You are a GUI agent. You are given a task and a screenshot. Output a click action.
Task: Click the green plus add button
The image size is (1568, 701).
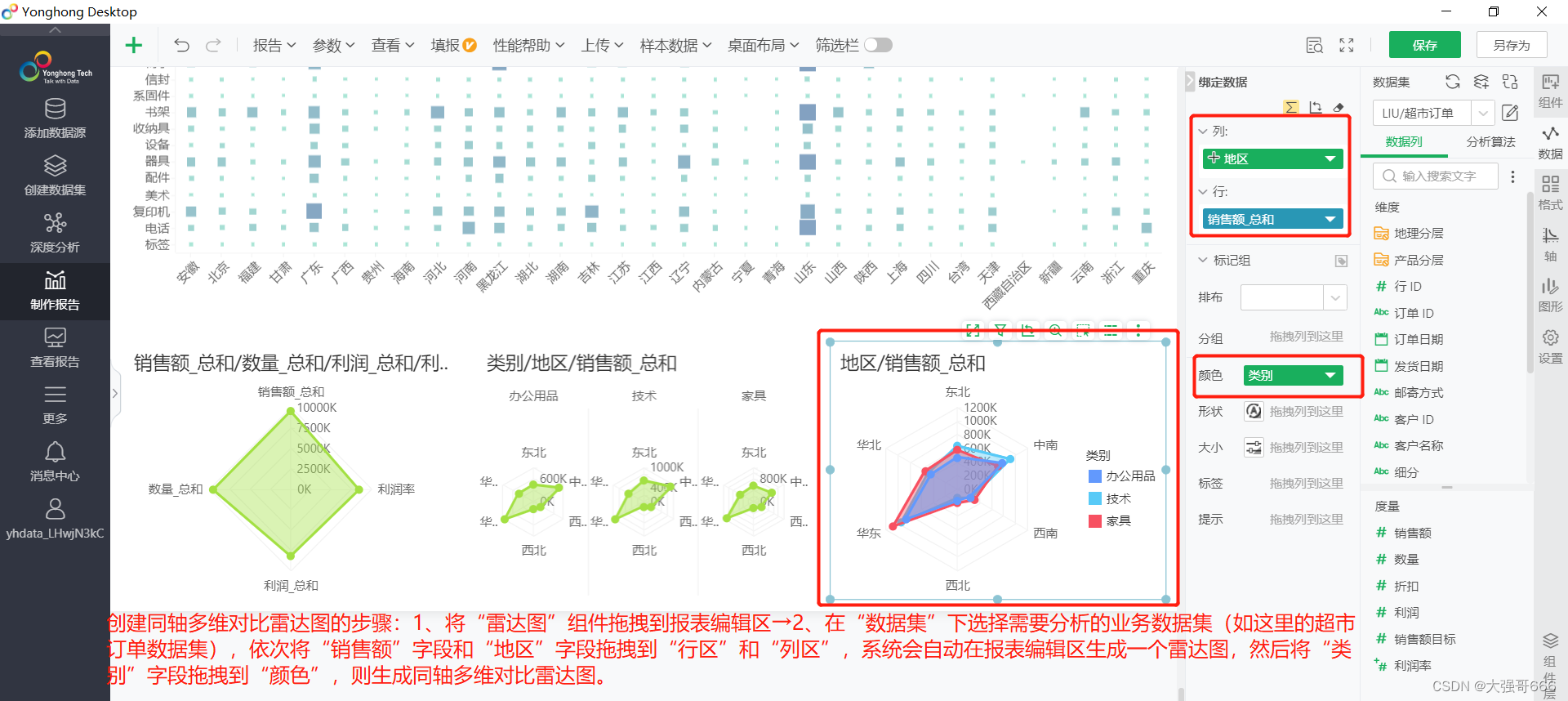(x=133, y=45)
